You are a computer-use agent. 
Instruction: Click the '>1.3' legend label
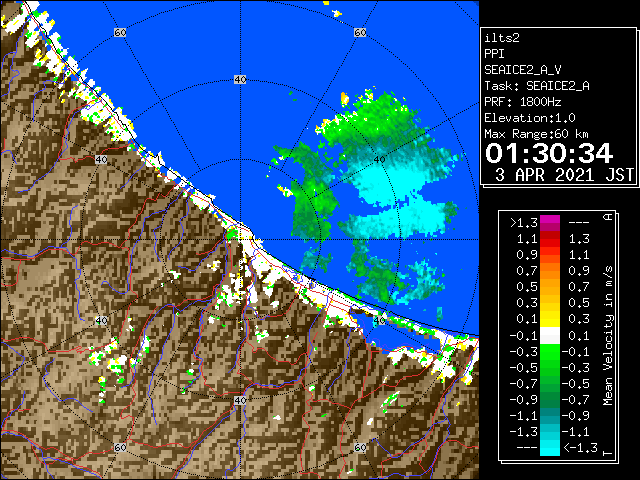coord(523,223)
